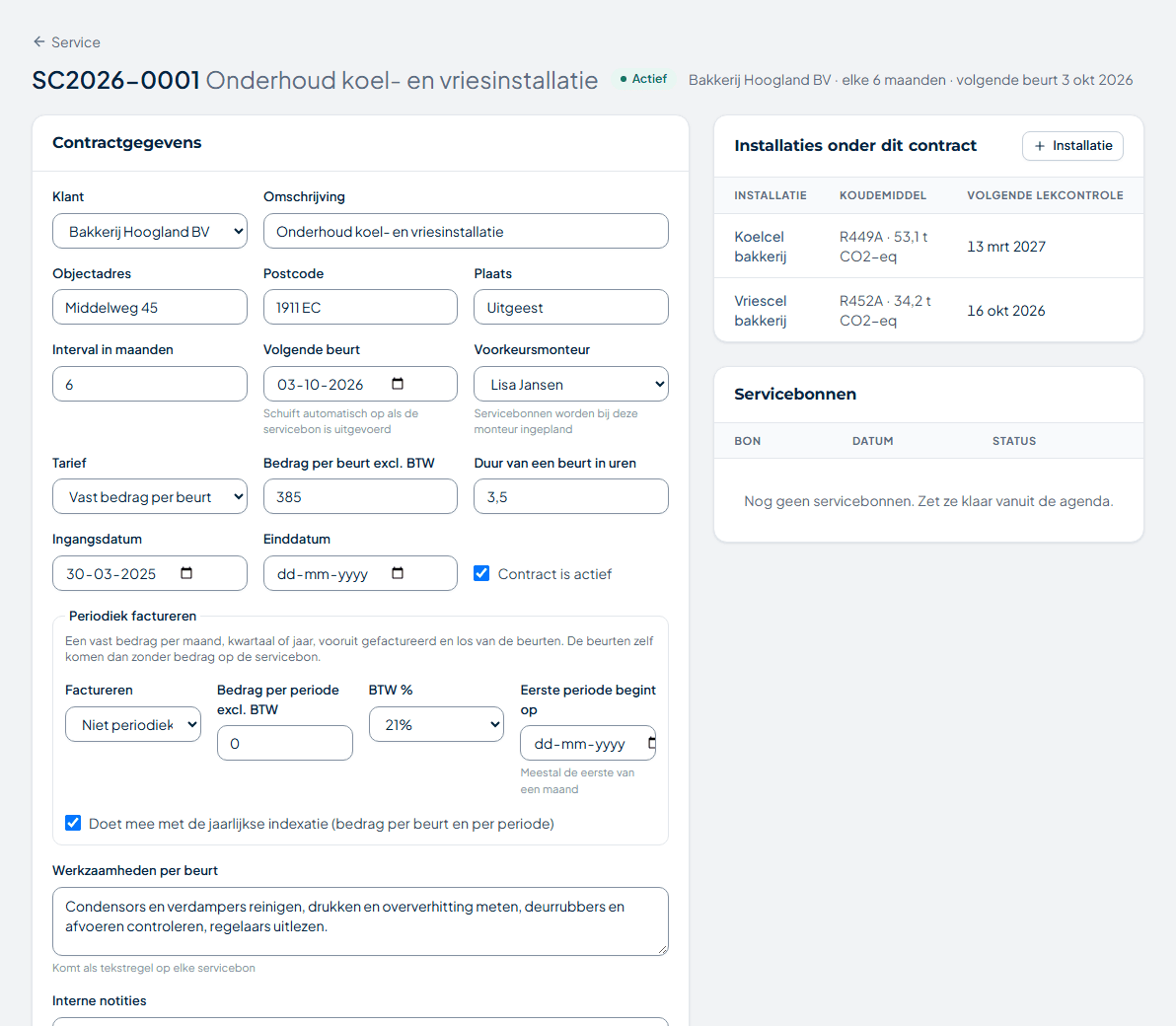Add an Installatie to the contract
The image size is (1176, 1026).
click(1072, 145)
